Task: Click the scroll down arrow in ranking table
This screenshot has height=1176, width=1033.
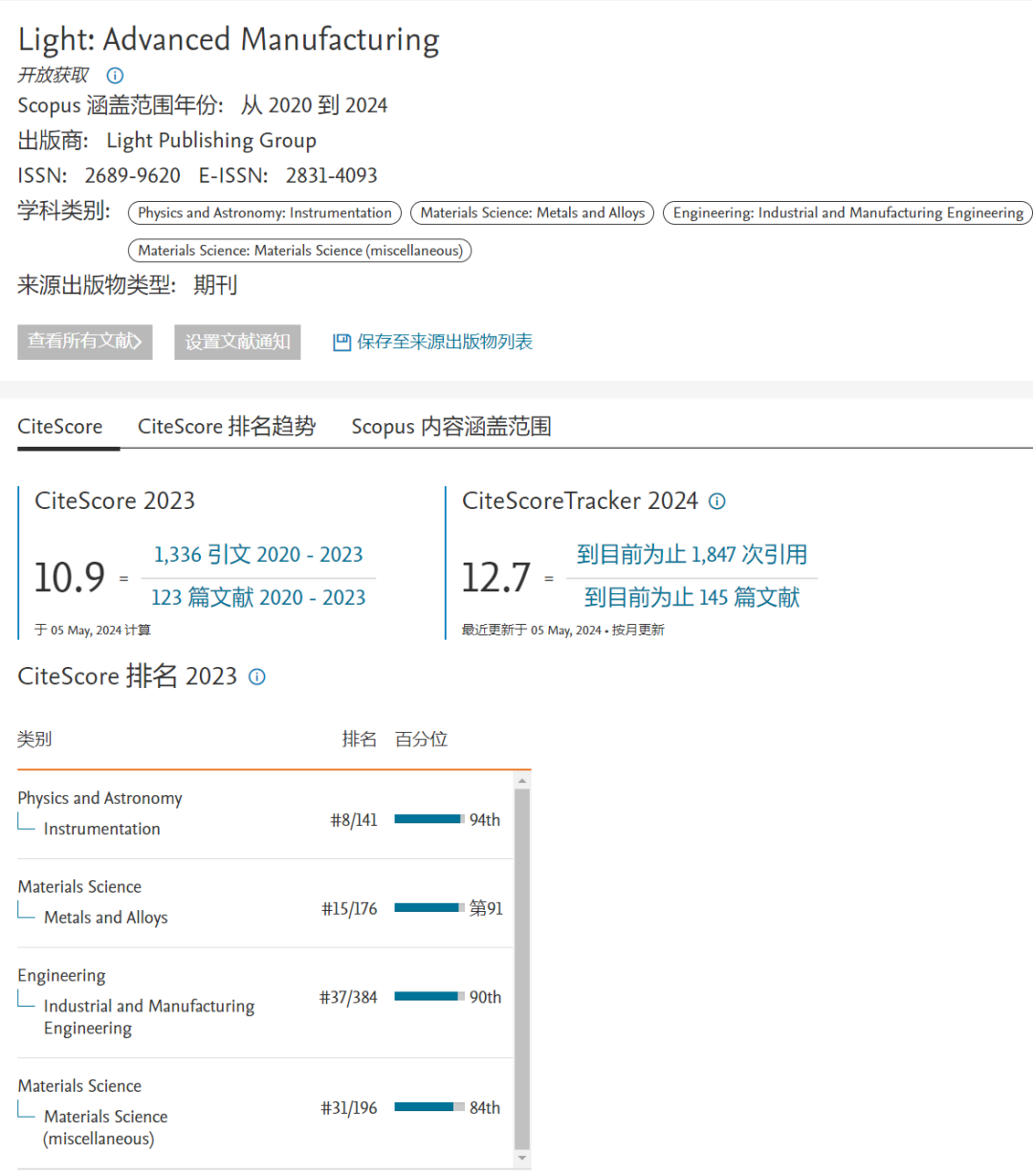Action: 522,1158
